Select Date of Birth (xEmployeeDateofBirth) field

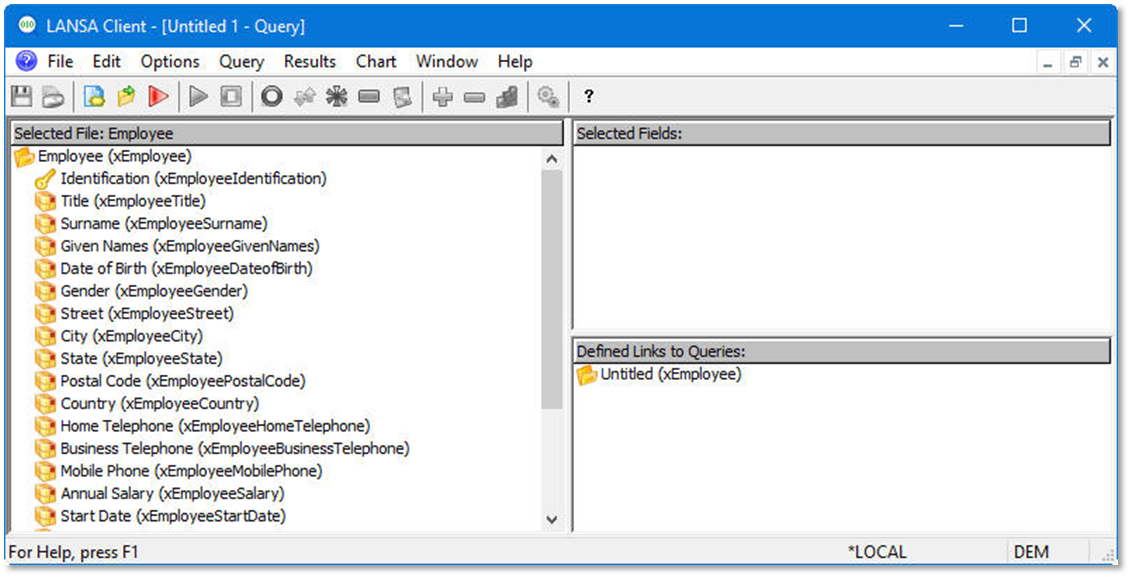tap(186, 269)
